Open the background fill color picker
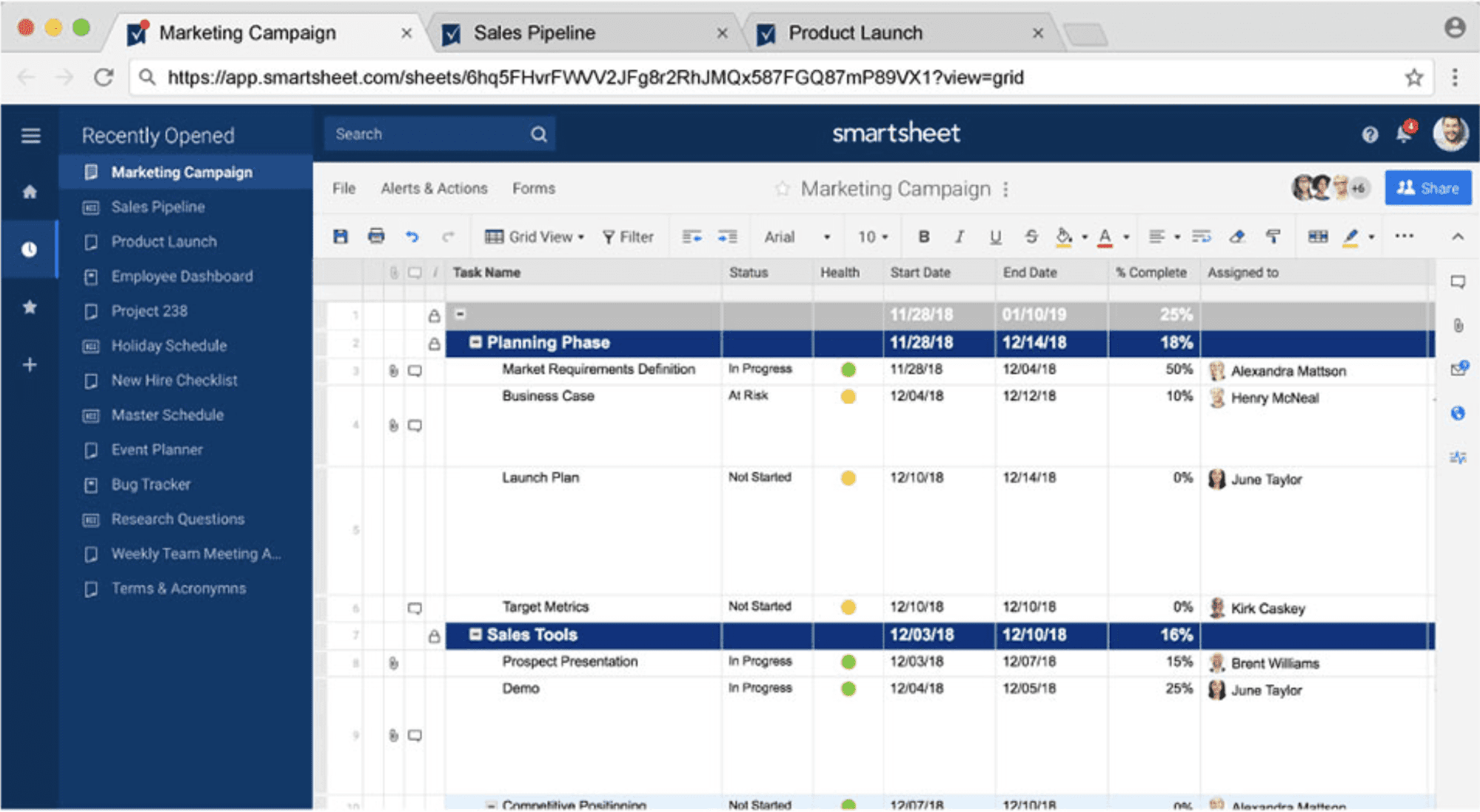This screenshot has width=1480, height=812. click(1064, 237)
